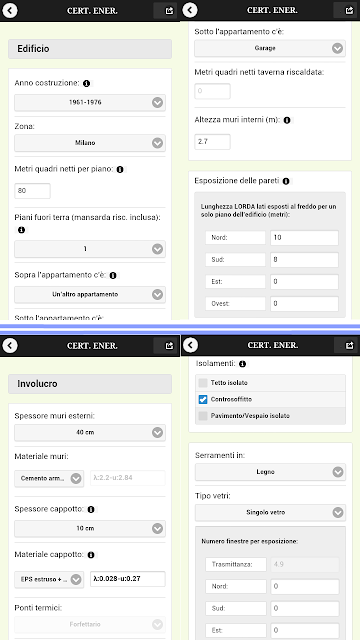Tap info icon next to Esposizione delle pareti
360x640 pixels.
[x=286, y=181]
